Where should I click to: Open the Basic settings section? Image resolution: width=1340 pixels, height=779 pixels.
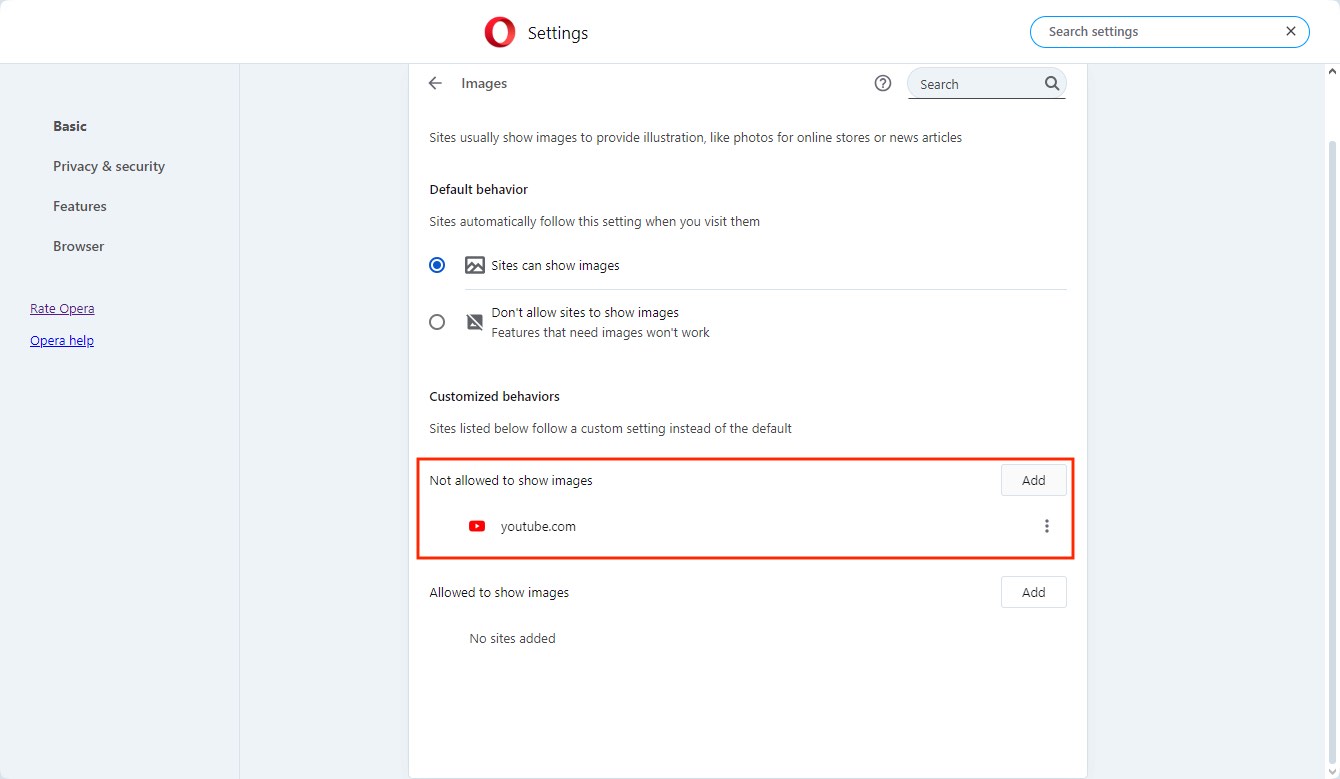pos(70,126)
